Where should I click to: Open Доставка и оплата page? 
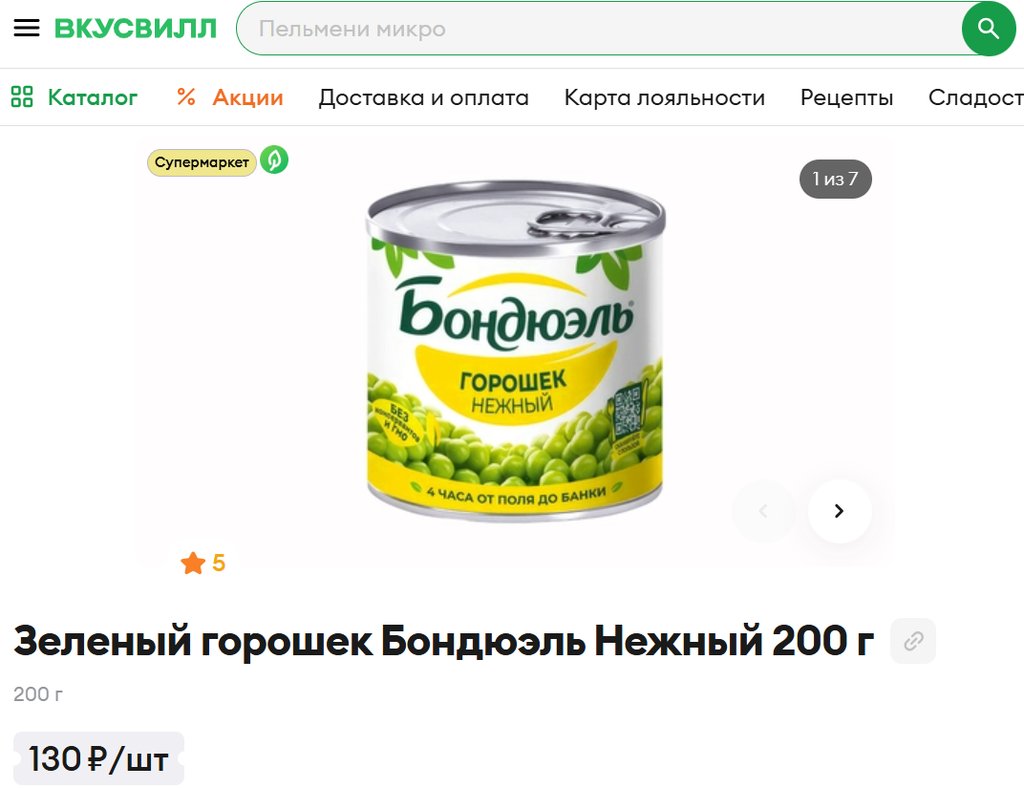coord(424,97)
